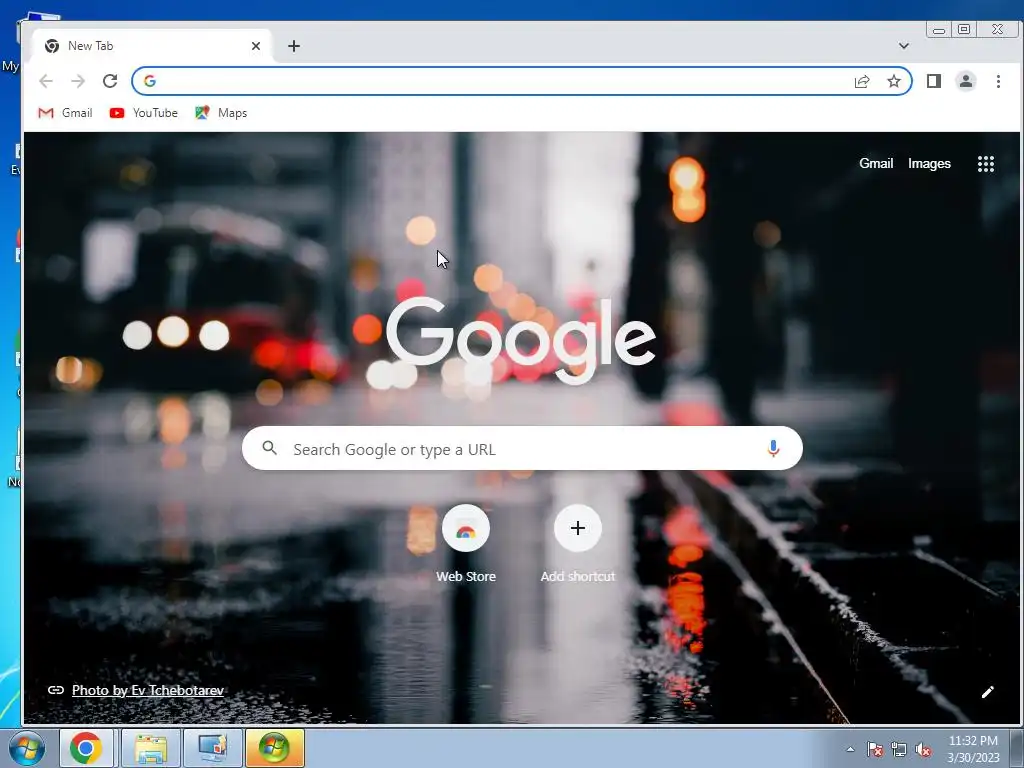This screenshot has width=1024, height=768.
Task: Open the Maps bookmark
Action: (221, 113)
